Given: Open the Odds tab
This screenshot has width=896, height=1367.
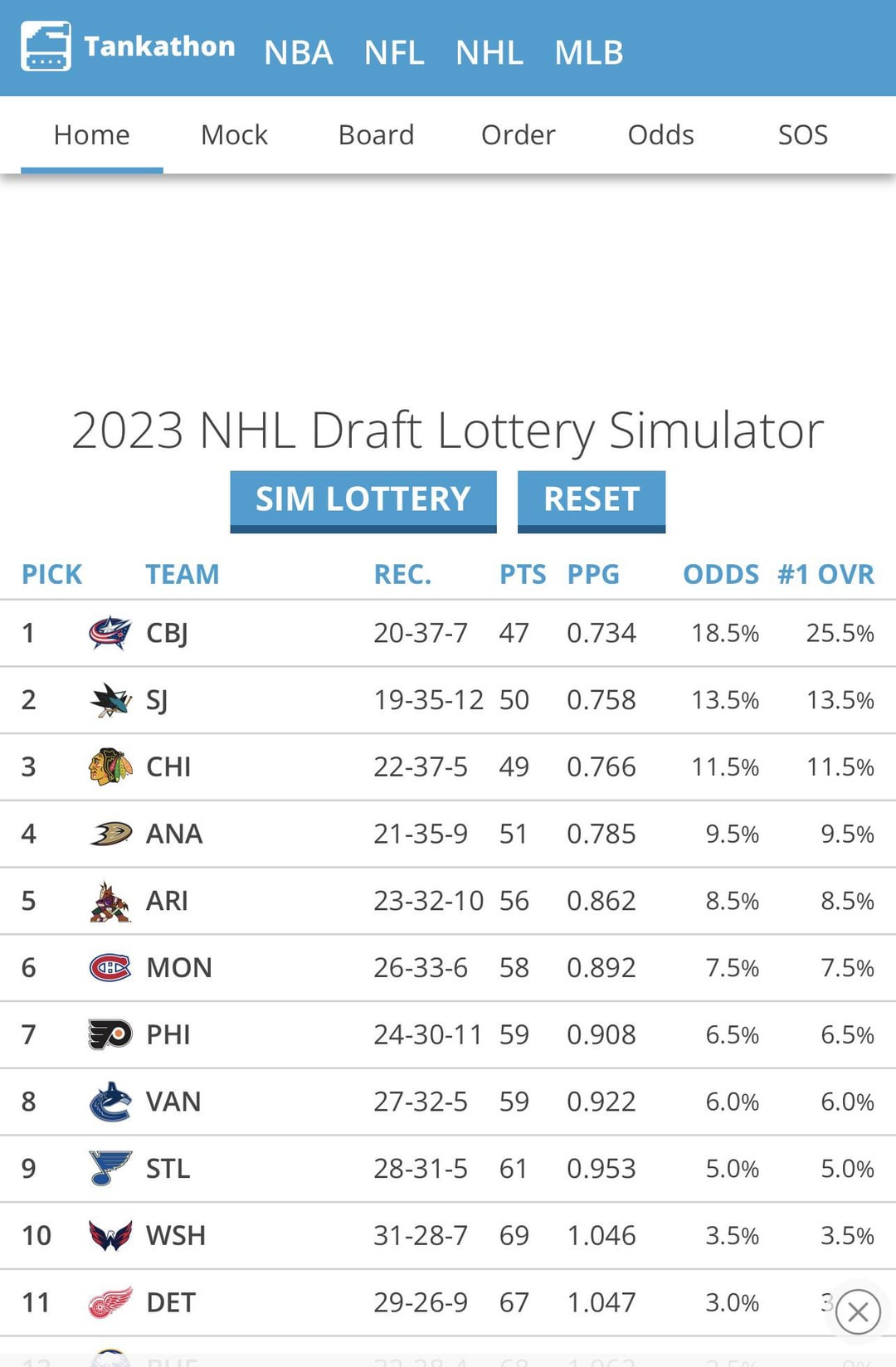Looking at the screenshot, I should [660, 135].
